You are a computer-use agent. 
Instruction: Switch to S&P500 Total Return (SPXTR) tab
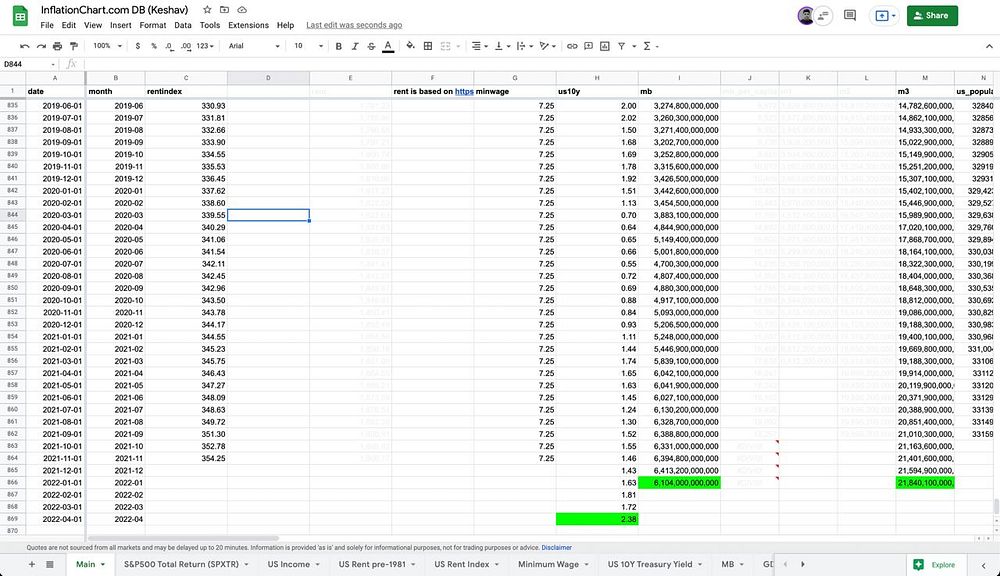(x=186, y=565)
